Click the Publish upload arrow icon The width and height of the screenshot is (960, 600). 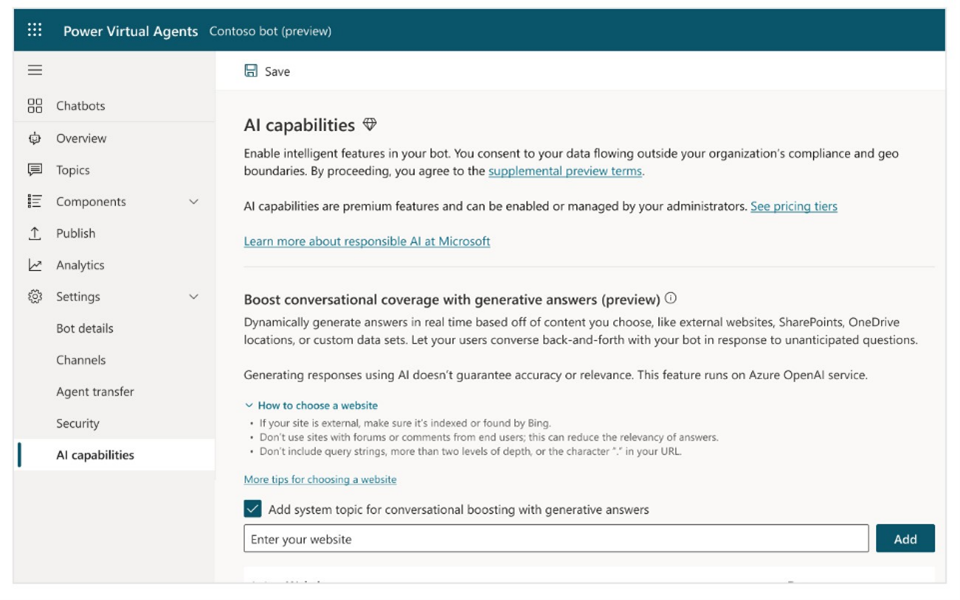35,233
